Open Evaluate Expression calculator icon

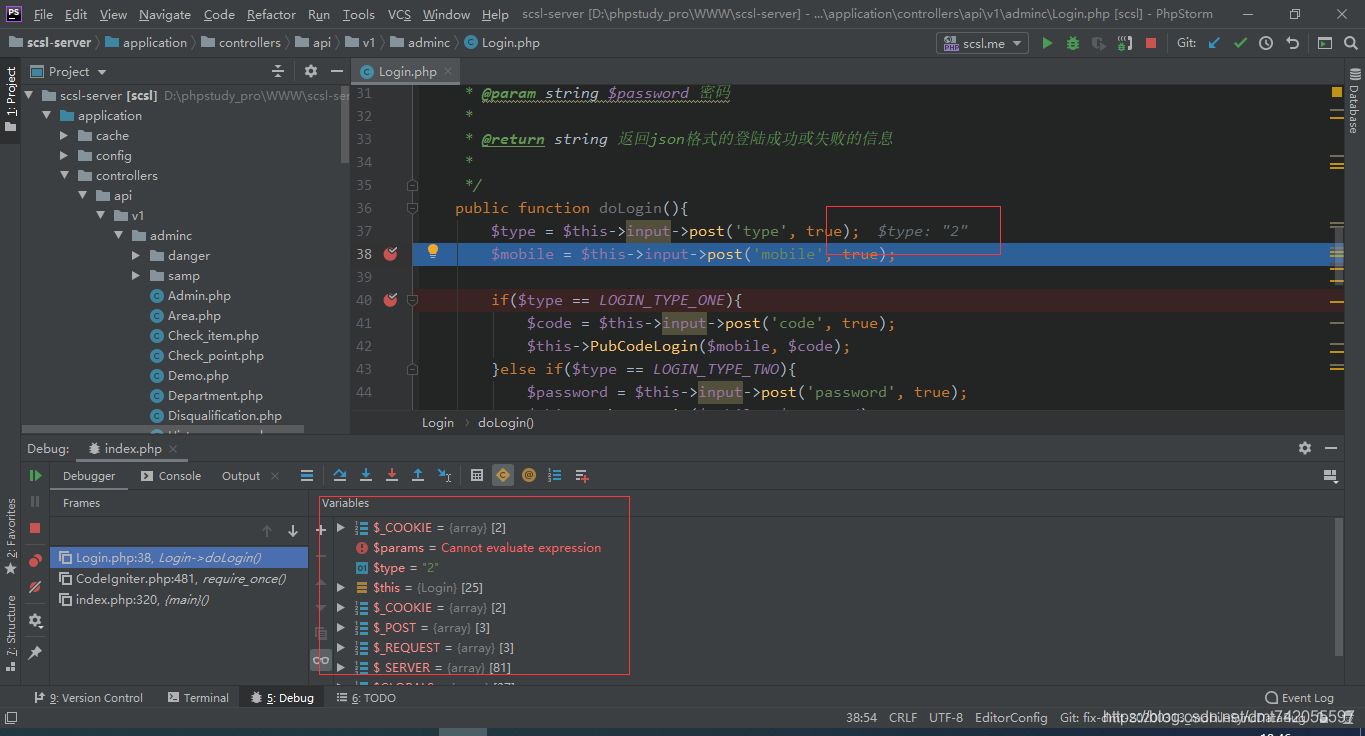477,476
